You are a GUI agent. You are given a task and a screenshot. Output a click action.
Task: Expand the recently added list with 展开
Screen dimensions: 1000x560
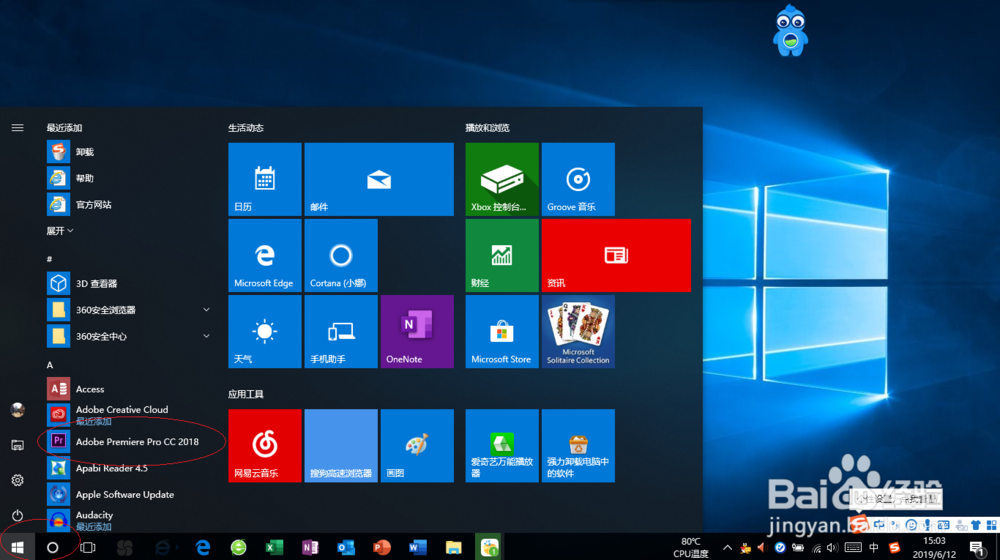[59, 231]
